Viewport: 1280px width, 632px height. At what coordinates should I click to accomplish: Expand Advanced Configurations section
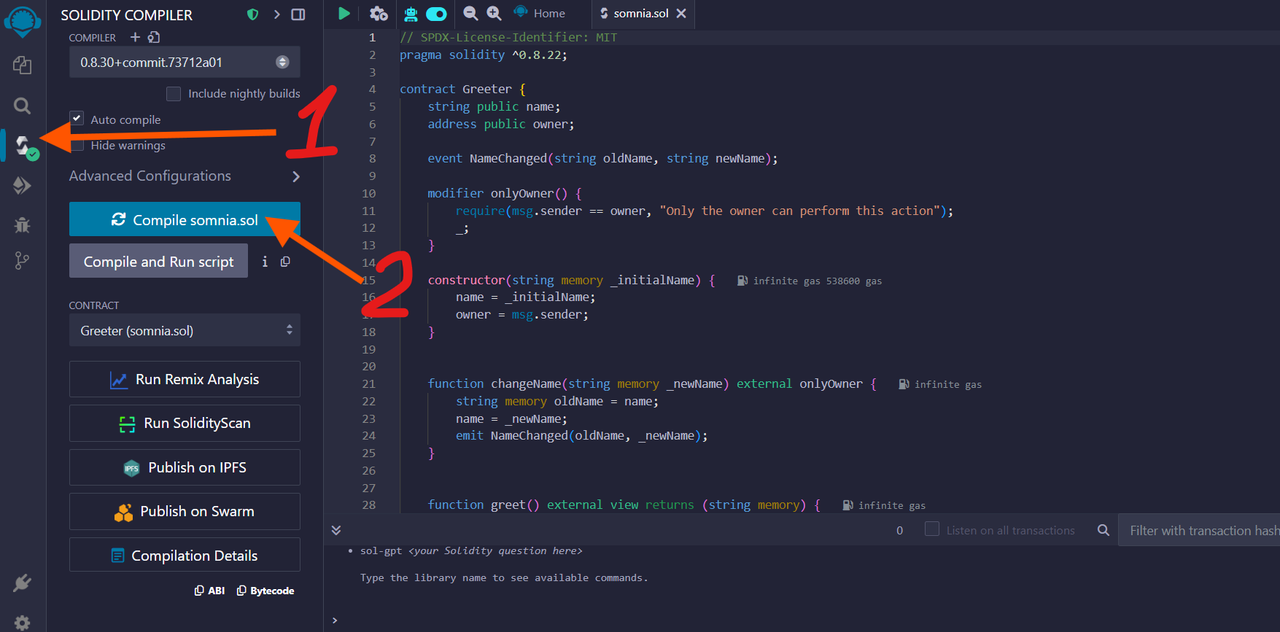coord(185,176)
